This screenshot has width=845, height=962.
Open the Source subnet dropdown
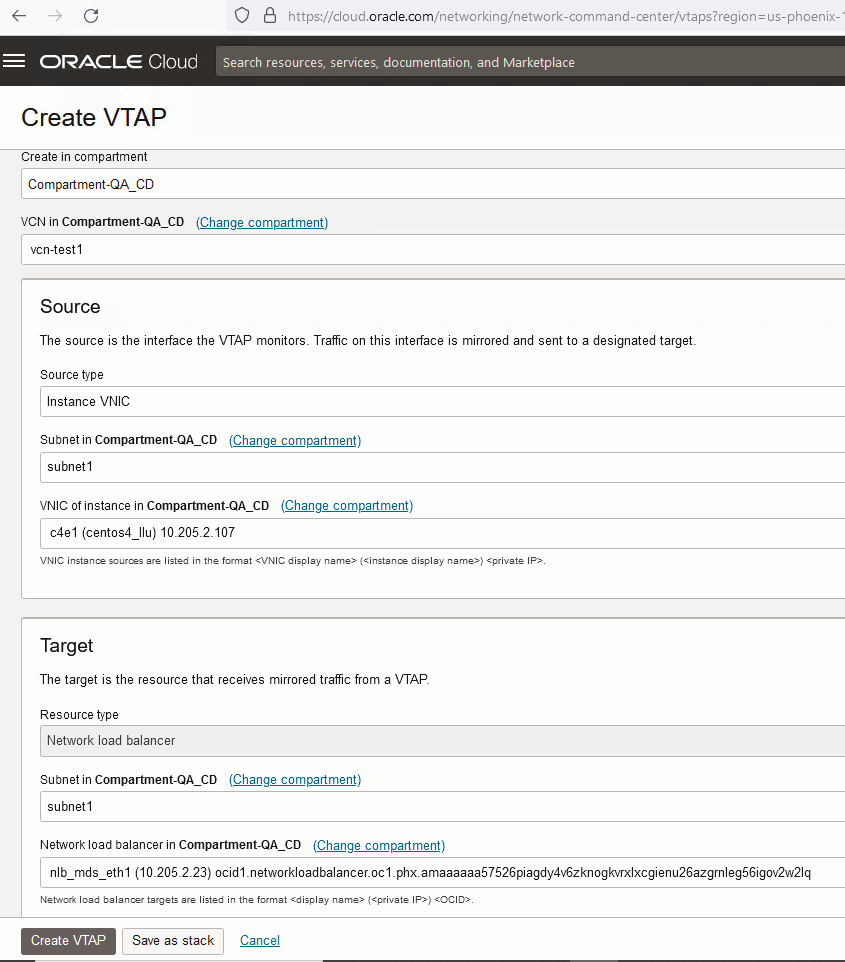point(440,467)
